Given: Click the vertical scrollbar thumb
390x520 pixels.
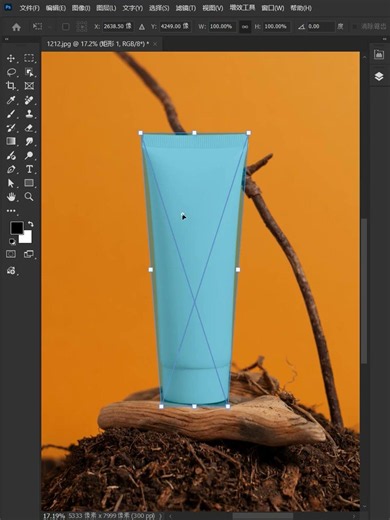Looking at the screenshot, I should 364,290.
